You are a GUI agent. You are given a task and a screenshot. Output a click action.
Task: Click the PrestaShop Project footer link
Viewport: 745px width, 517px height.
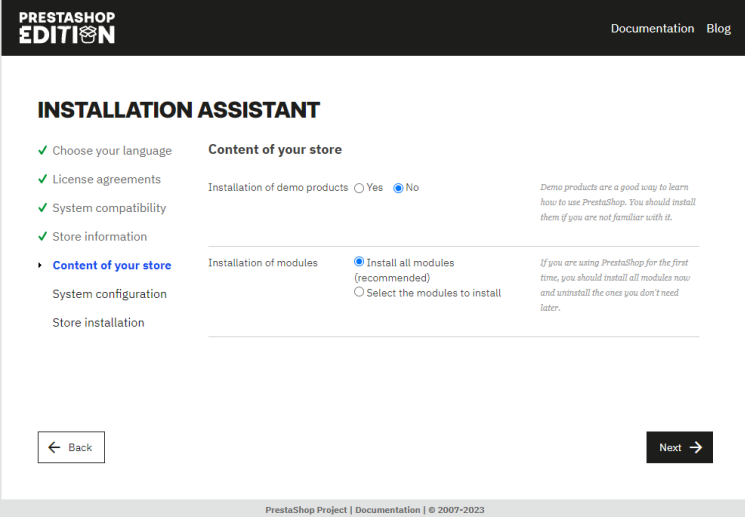point(306,510)
